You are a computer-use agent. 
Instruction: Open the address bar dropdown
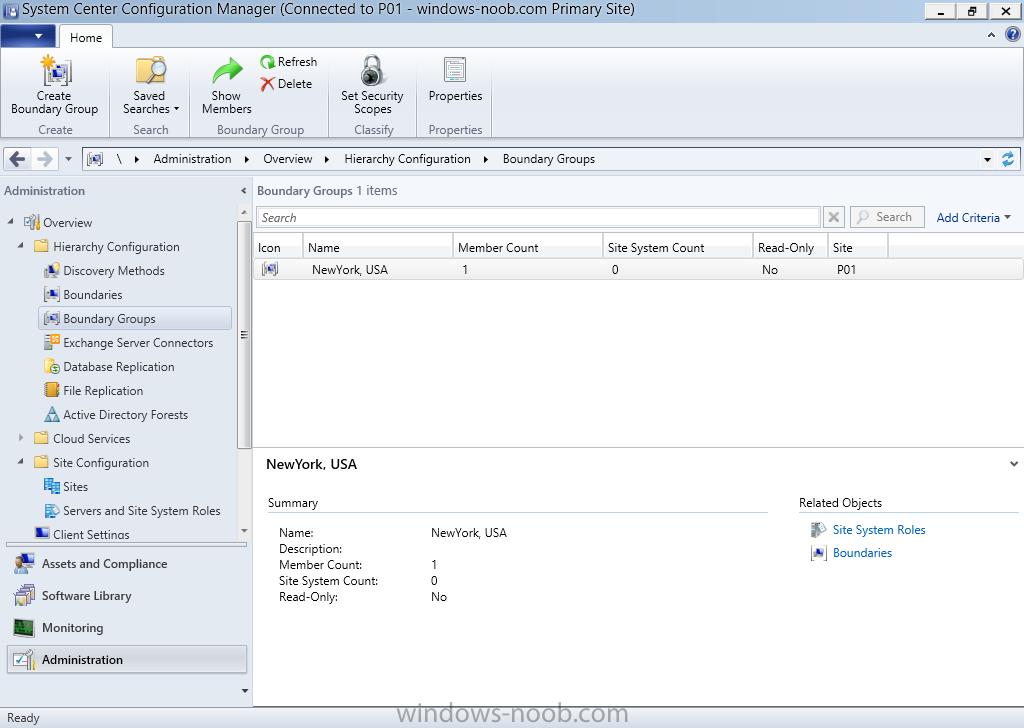[x=987, y=159]
